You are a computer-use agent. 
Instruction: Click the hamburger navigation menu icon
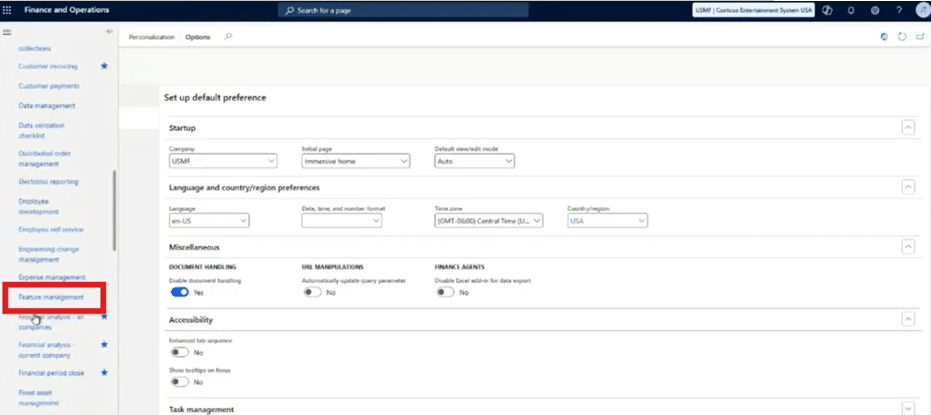[8, 32]
